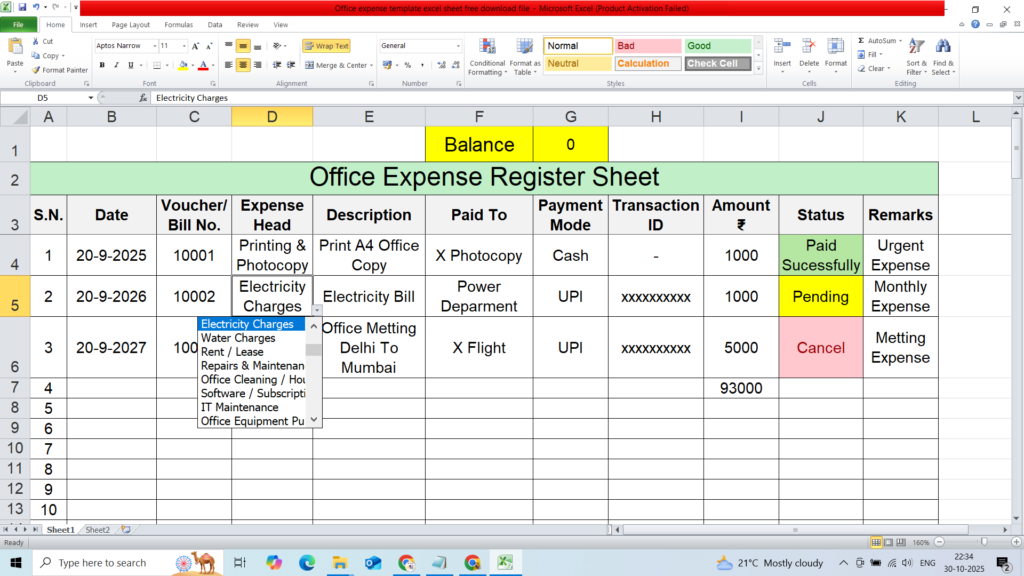The image size is (1024, 576).
Task: Toggle Italic formatting in Font group
Action: (116, 65)
